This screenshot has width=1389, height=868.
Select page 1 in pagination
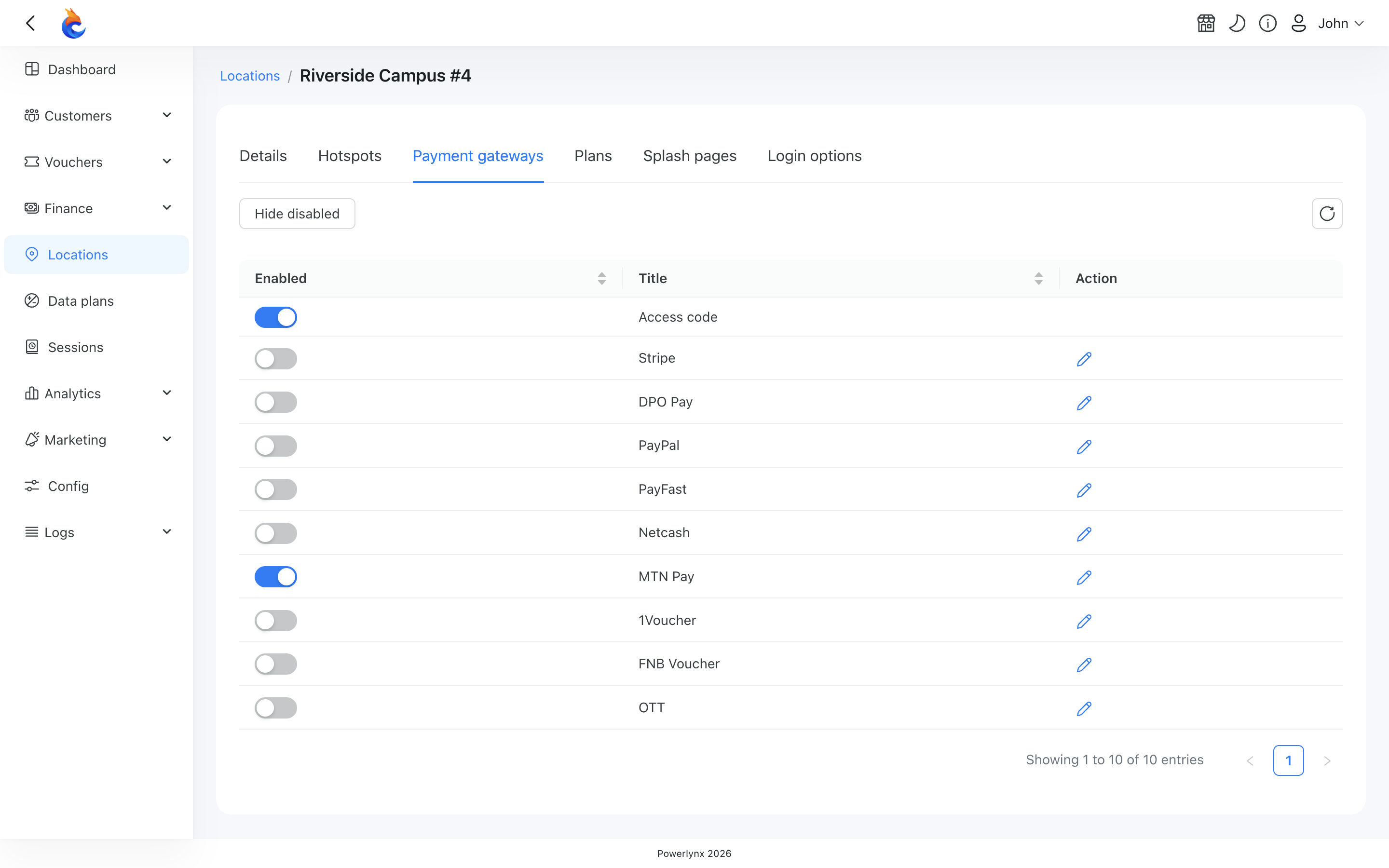coord(1288,760)
